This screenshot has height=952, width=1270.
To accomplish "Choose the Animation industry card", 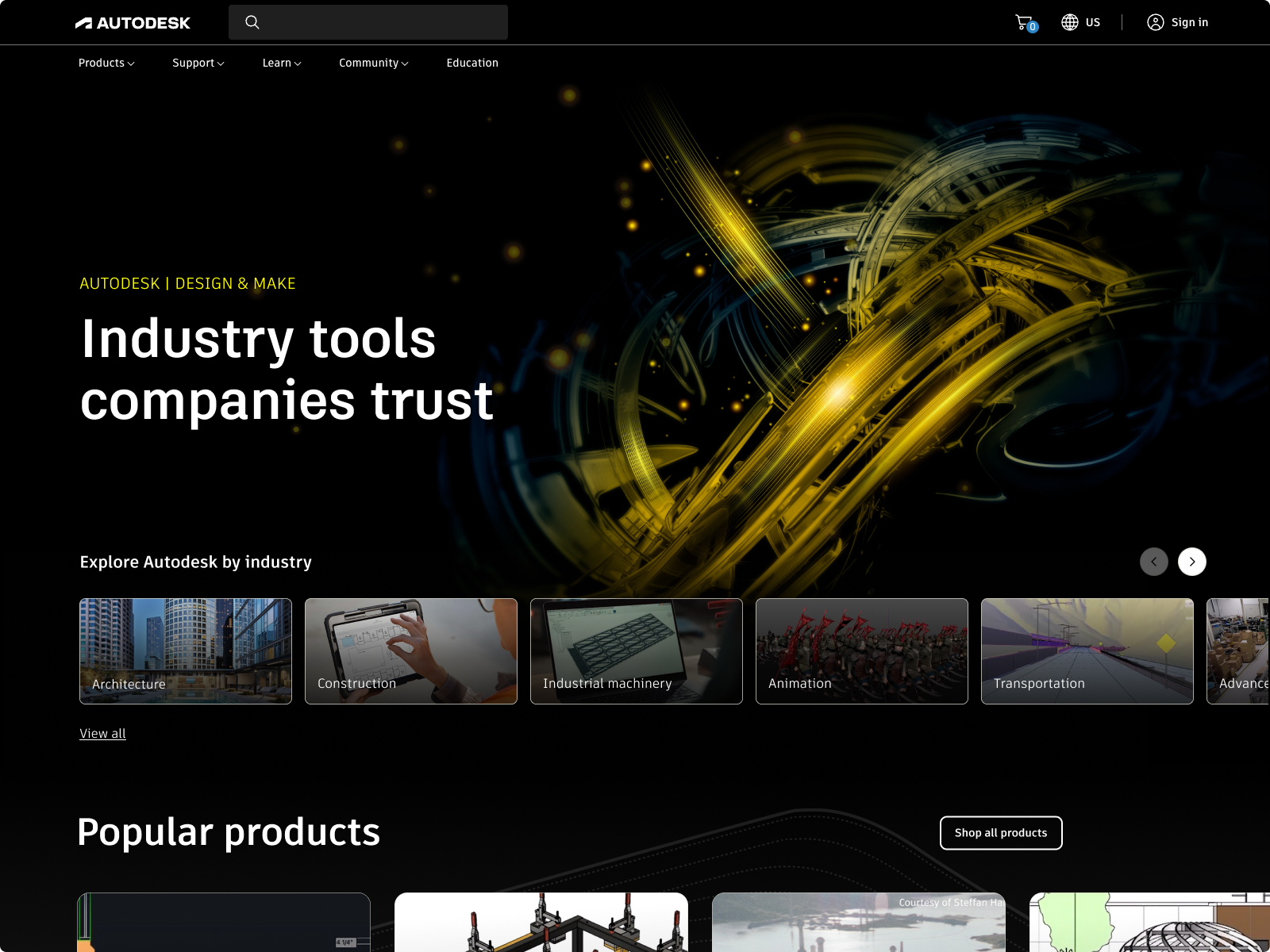I will coord(862,651).
